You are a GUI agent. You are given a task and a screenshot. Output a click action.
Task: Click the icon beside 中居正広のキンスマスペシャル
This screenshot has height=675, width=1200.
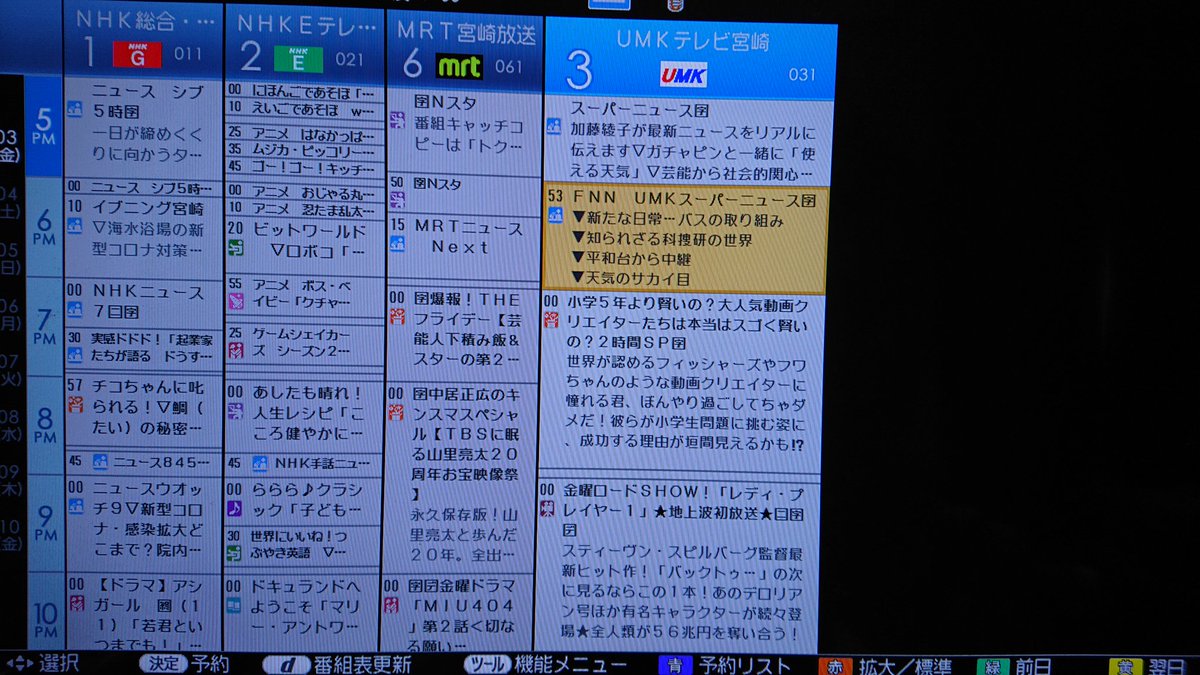coord(397,412)
